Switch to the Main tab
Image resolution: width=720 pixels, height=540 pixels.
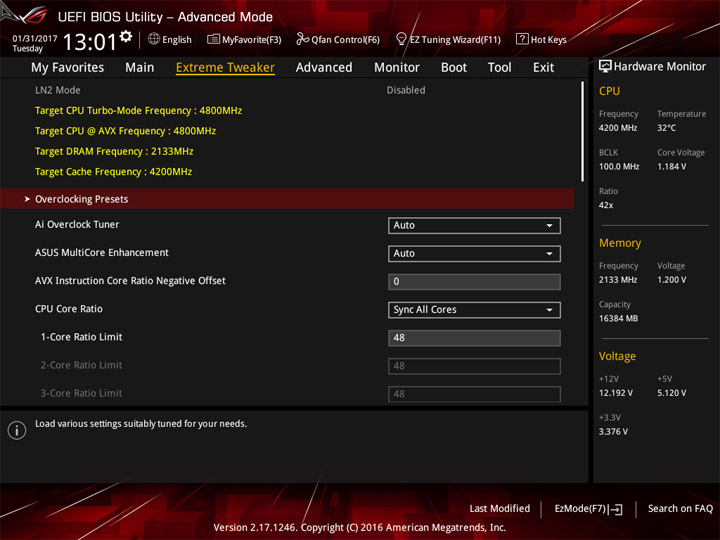pos(140,68)
